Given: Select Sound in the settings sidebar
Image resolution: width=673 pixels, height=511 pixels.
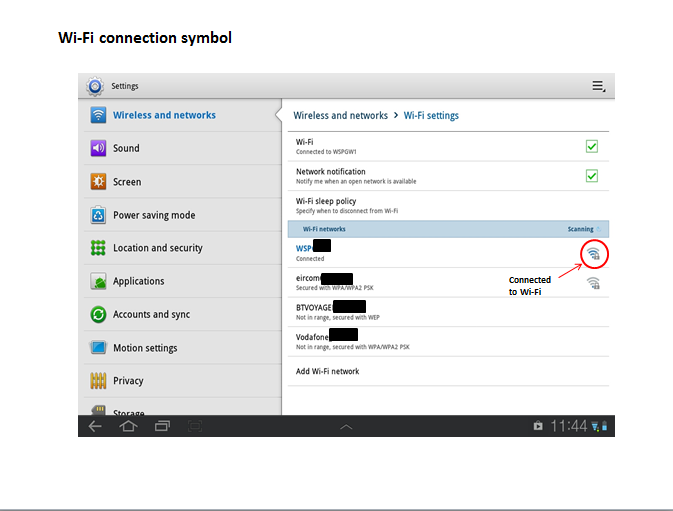Looking at the screenshot, I should tap(183, 148).
